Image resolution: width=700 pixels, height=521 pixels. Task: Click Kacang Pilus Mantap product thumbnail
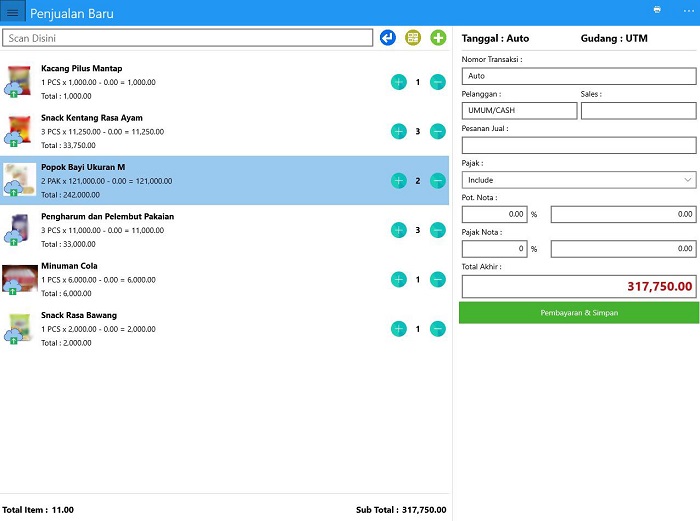pos(19,81)
